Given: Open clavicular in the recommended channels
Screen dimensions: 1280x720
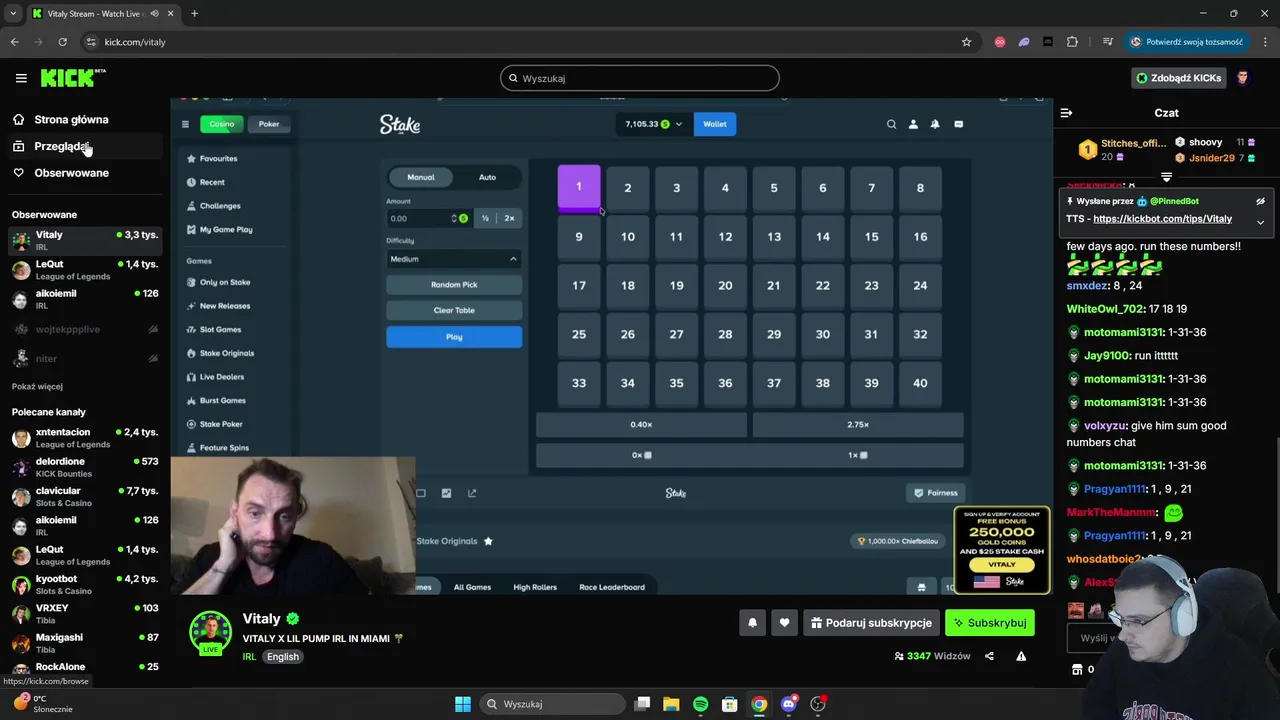Looking at the screenshot, I should pos(85,497).
